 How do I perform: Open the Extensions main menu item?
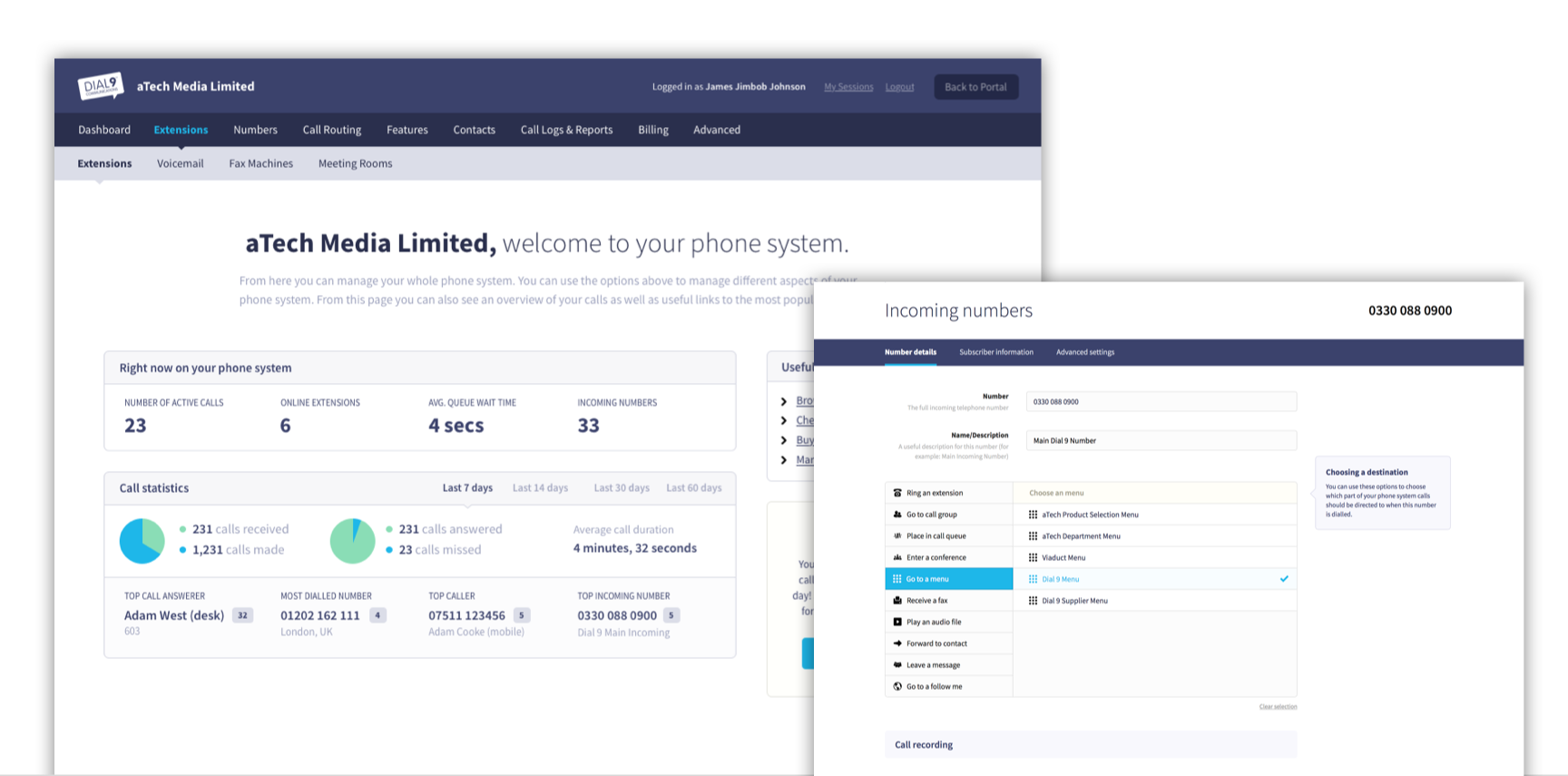click(x=181, y=130)
